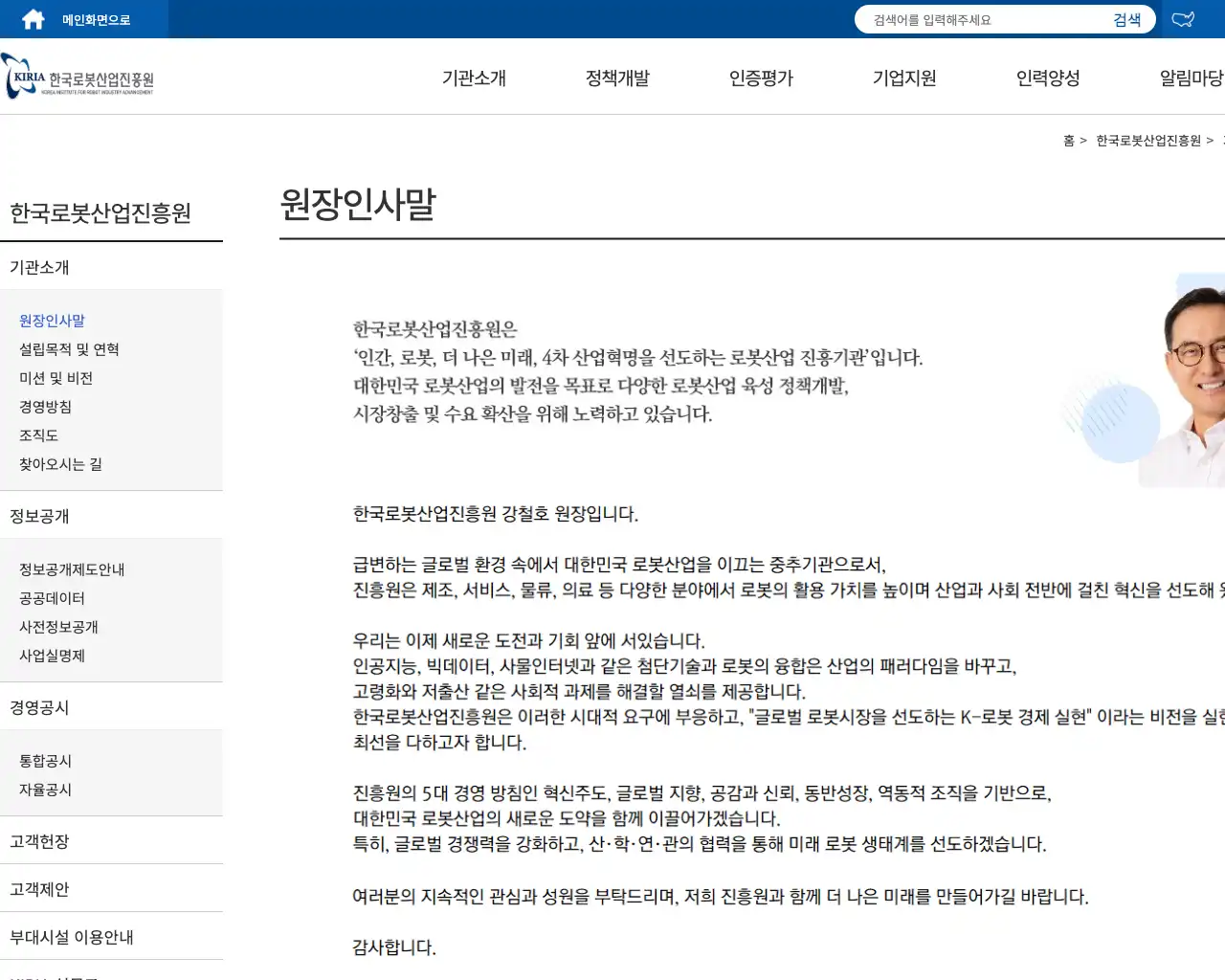Open the 기업지원 menu item
The width and height of the screenshot is (1225, 980).
pyautogui.click(x=904, y=78)
